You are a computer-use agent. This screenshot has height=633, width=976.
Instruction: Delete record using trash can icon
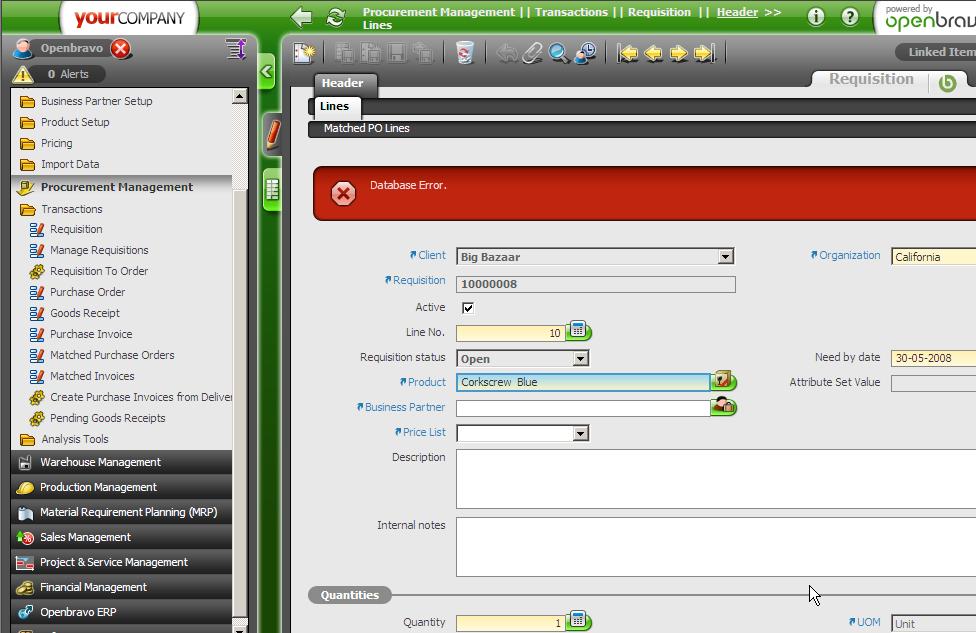pyautogui.click(x=465, y=53)
